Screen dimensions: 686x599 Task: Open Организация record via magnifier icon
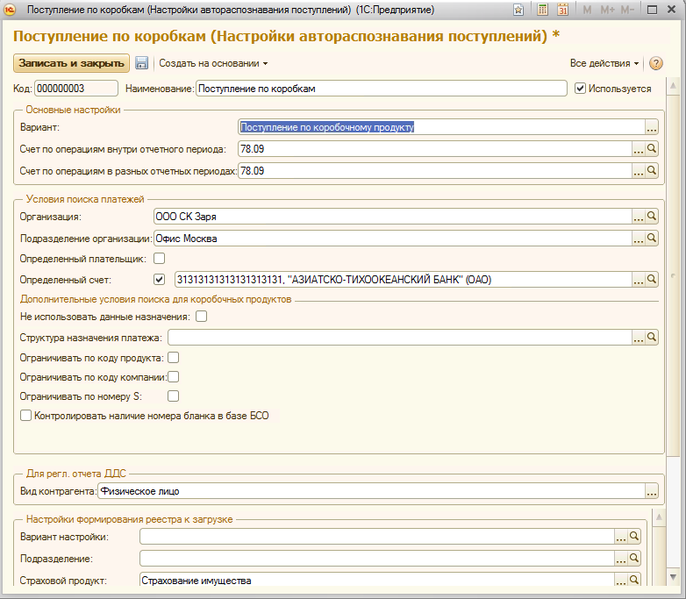coord(651,216)
